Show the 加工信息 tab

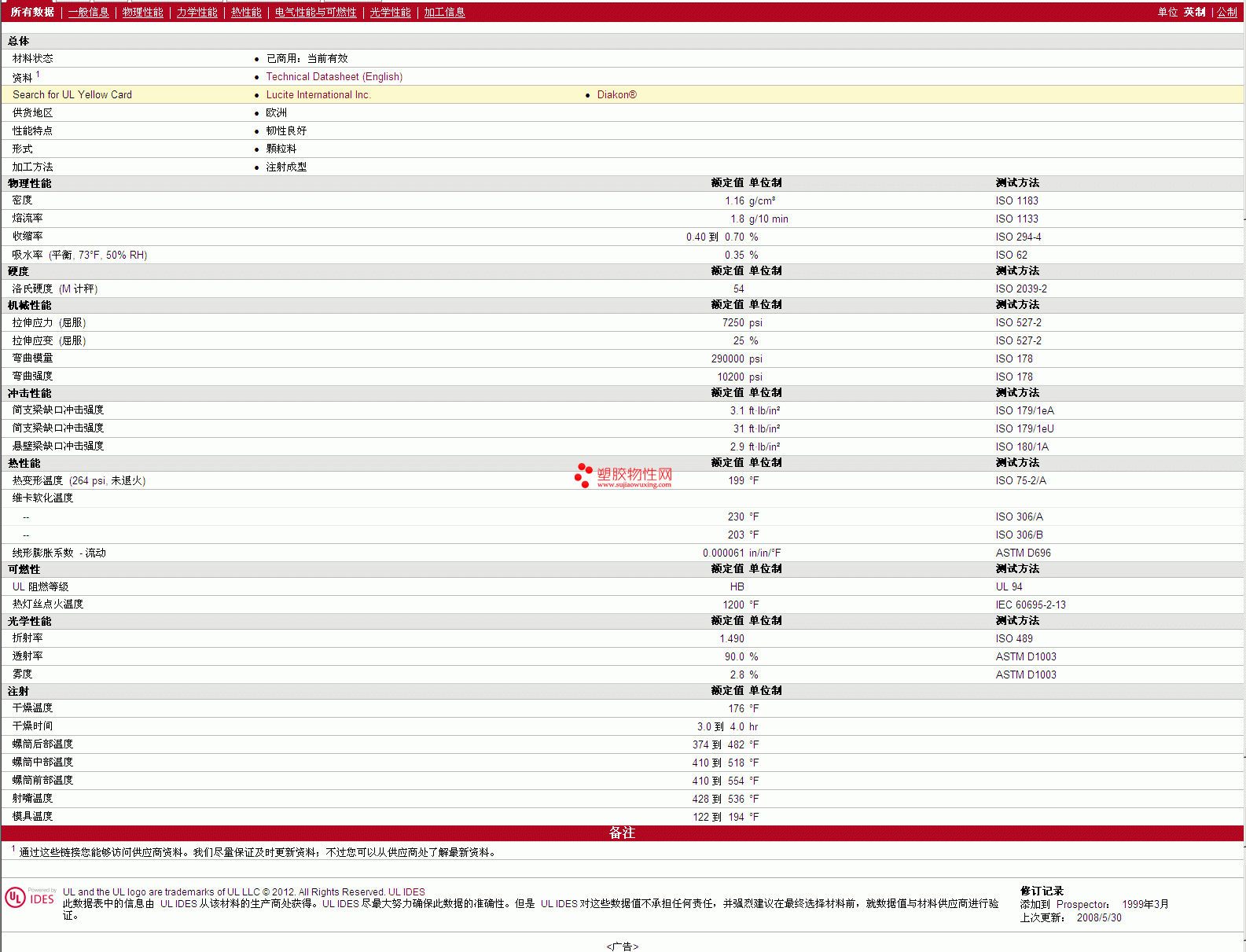click(x=444, y=13)
